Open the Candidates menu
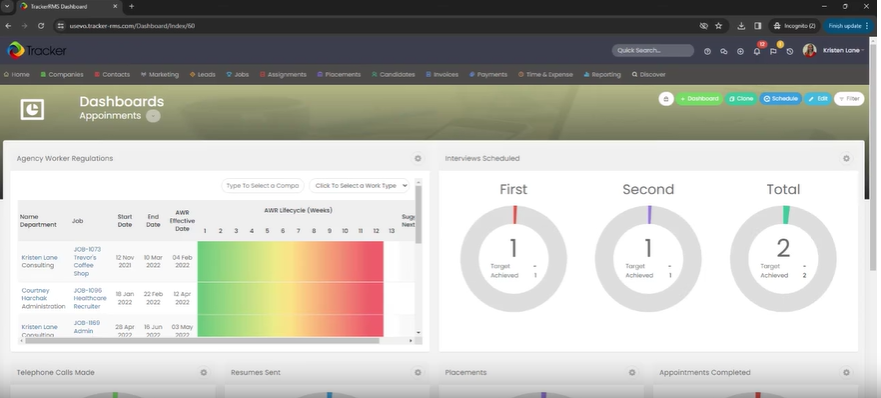This screenshot has width=881, height=398. click(393, 74)
